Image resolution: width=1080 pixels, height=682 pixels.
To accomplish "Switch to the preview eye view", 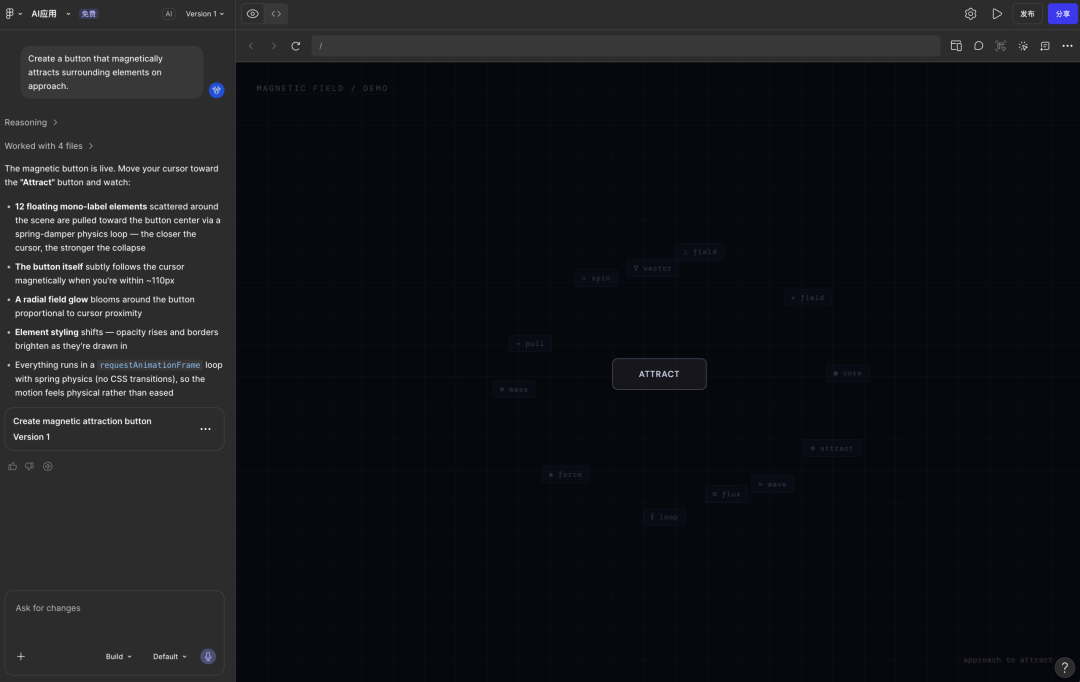I will 253,14.
